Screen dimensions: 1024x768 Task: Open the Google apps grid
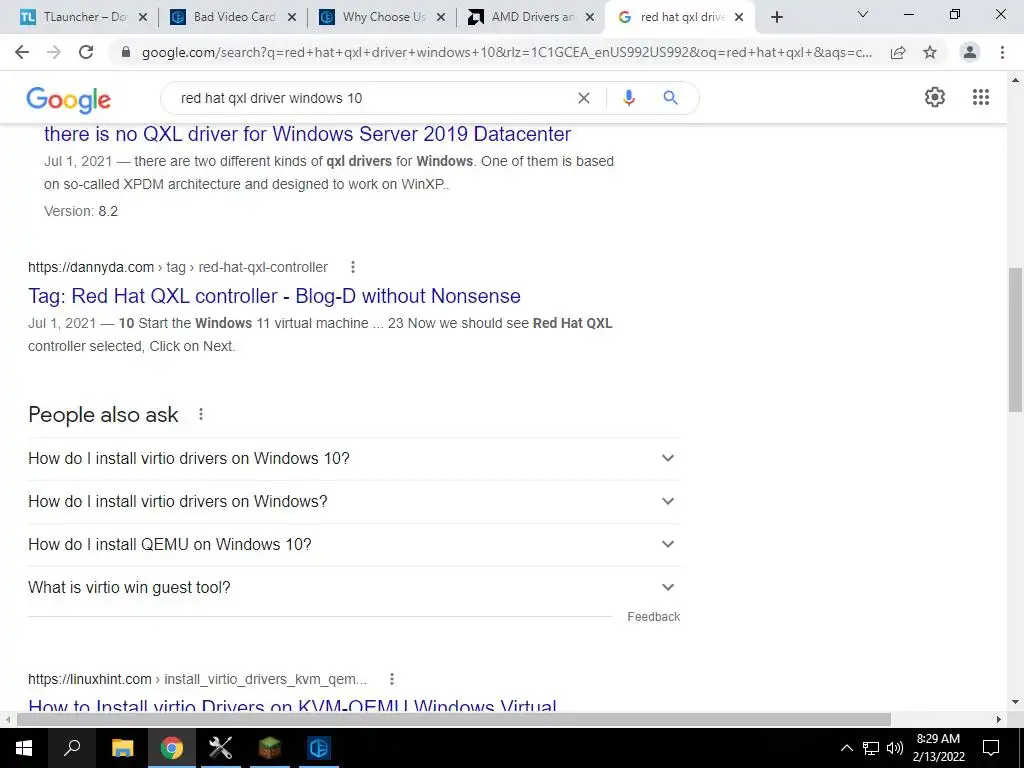click(x=981, y=97)
